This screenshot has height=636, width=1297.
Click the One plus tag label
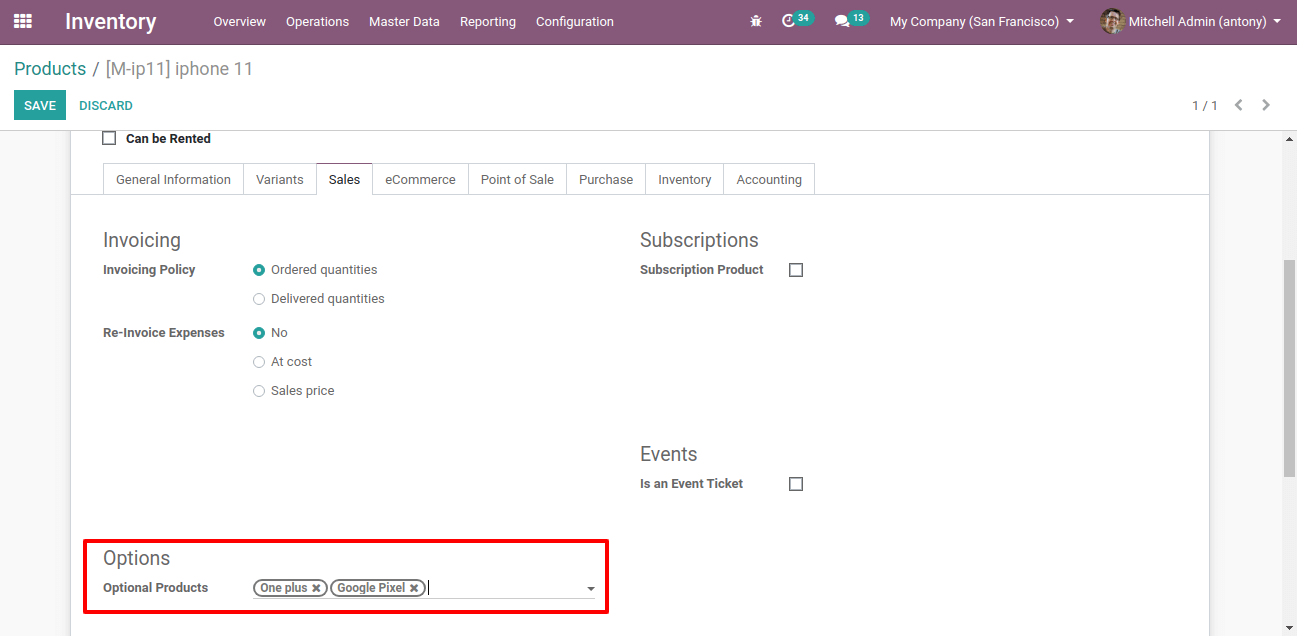point(284,588)
